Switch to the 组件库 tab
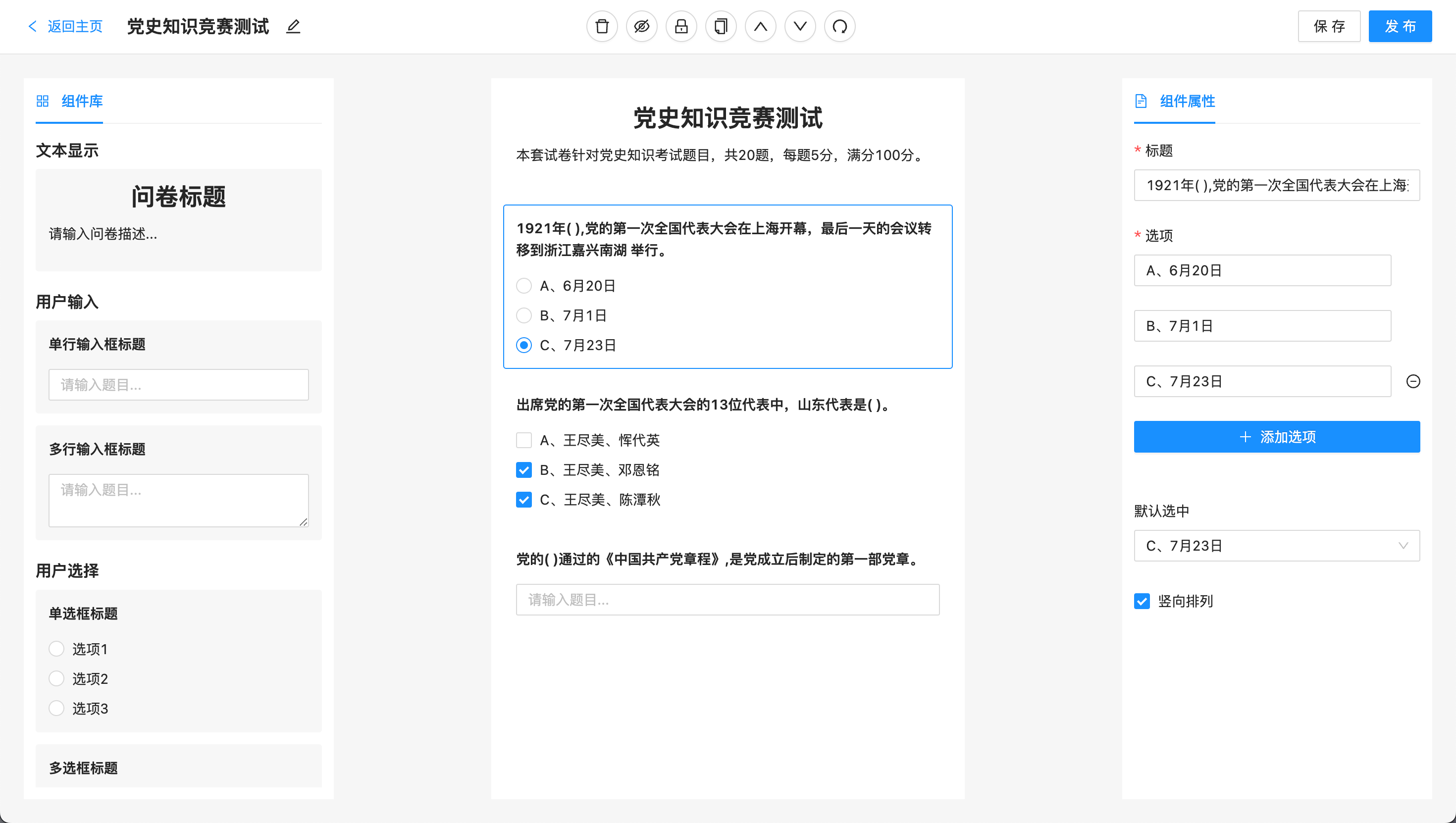Image resolution: width=1456 pixels, height=823 pixels. 70,101
